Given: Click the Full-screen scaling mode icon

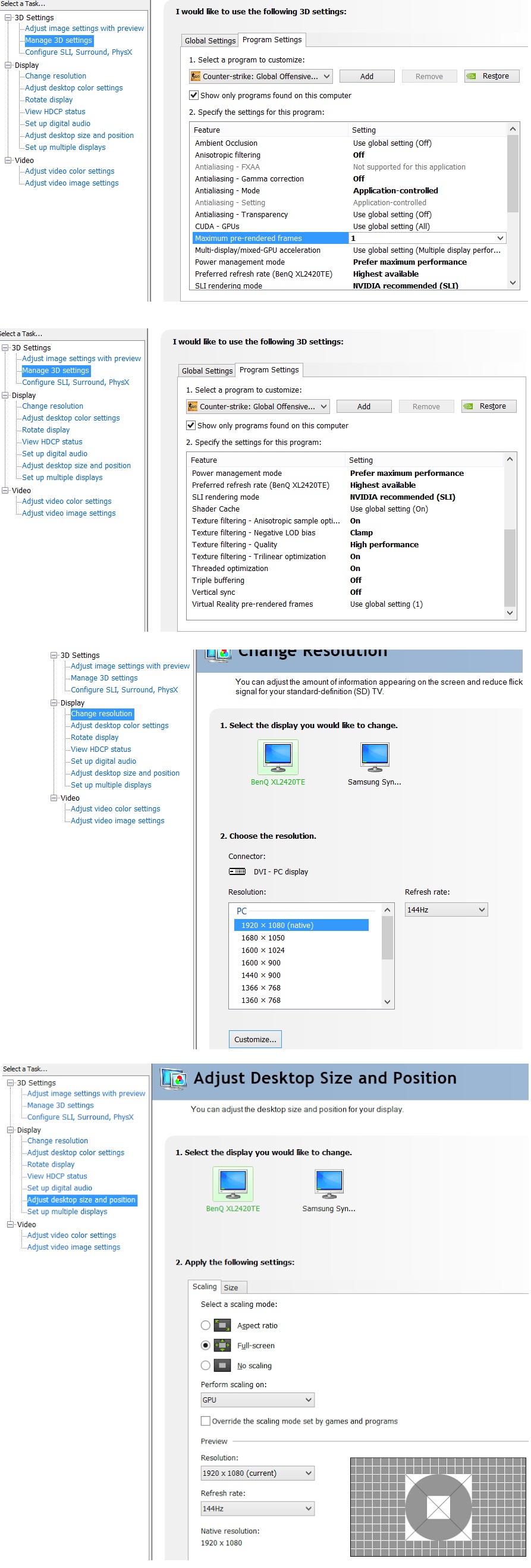Looking at the screenshot, I should (x=223, y=1345).
